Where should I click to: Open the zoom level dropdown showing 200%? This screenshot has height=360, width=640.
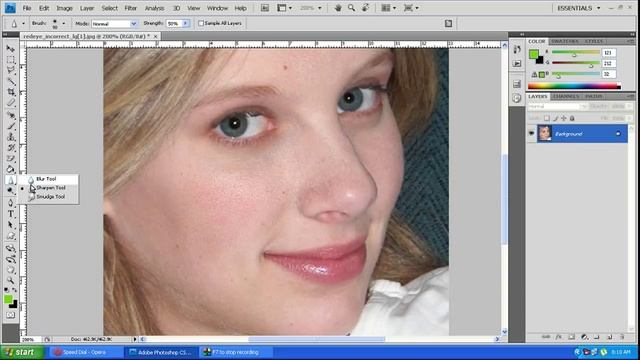click(x=320, y=8)
